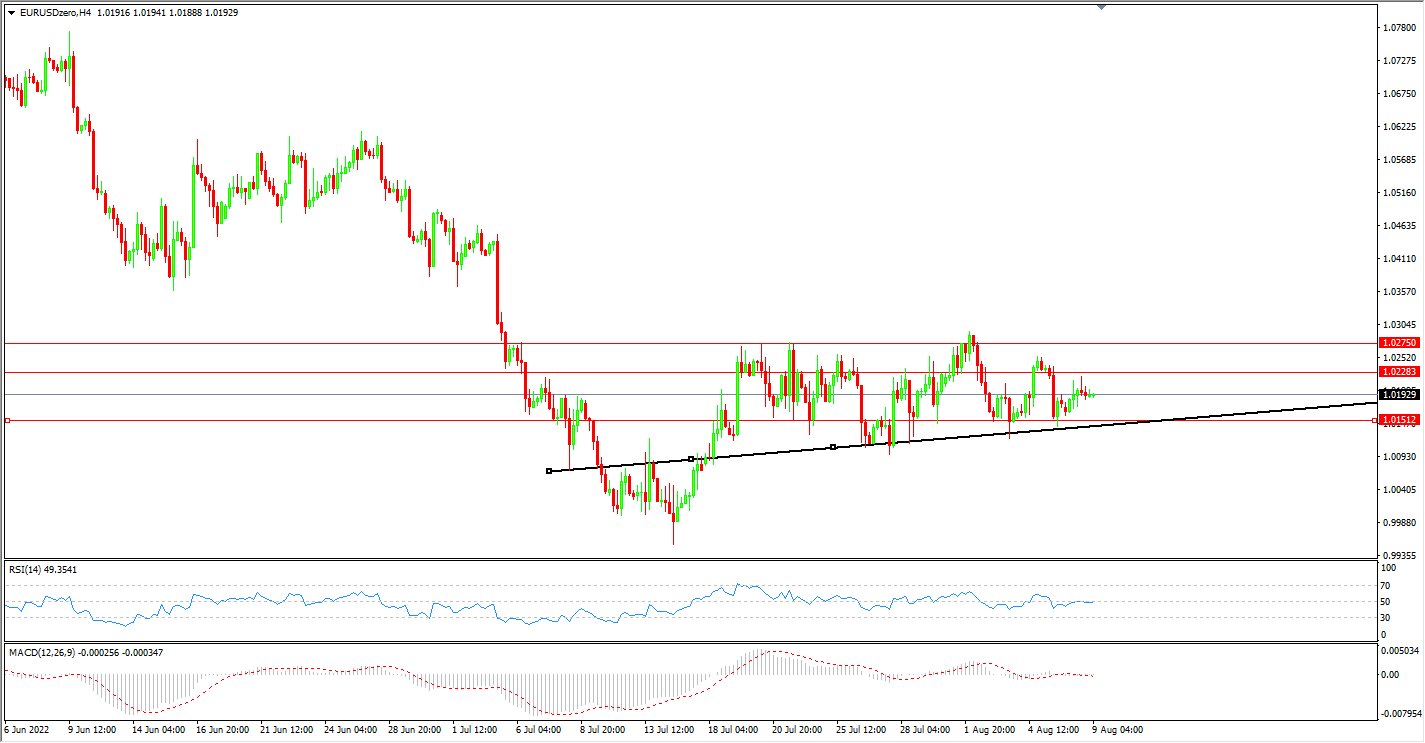Click the left handle of the 1.01512 line
This screenshot has height=743, width=1425.
pyautogui.click(x=7, y=421)
